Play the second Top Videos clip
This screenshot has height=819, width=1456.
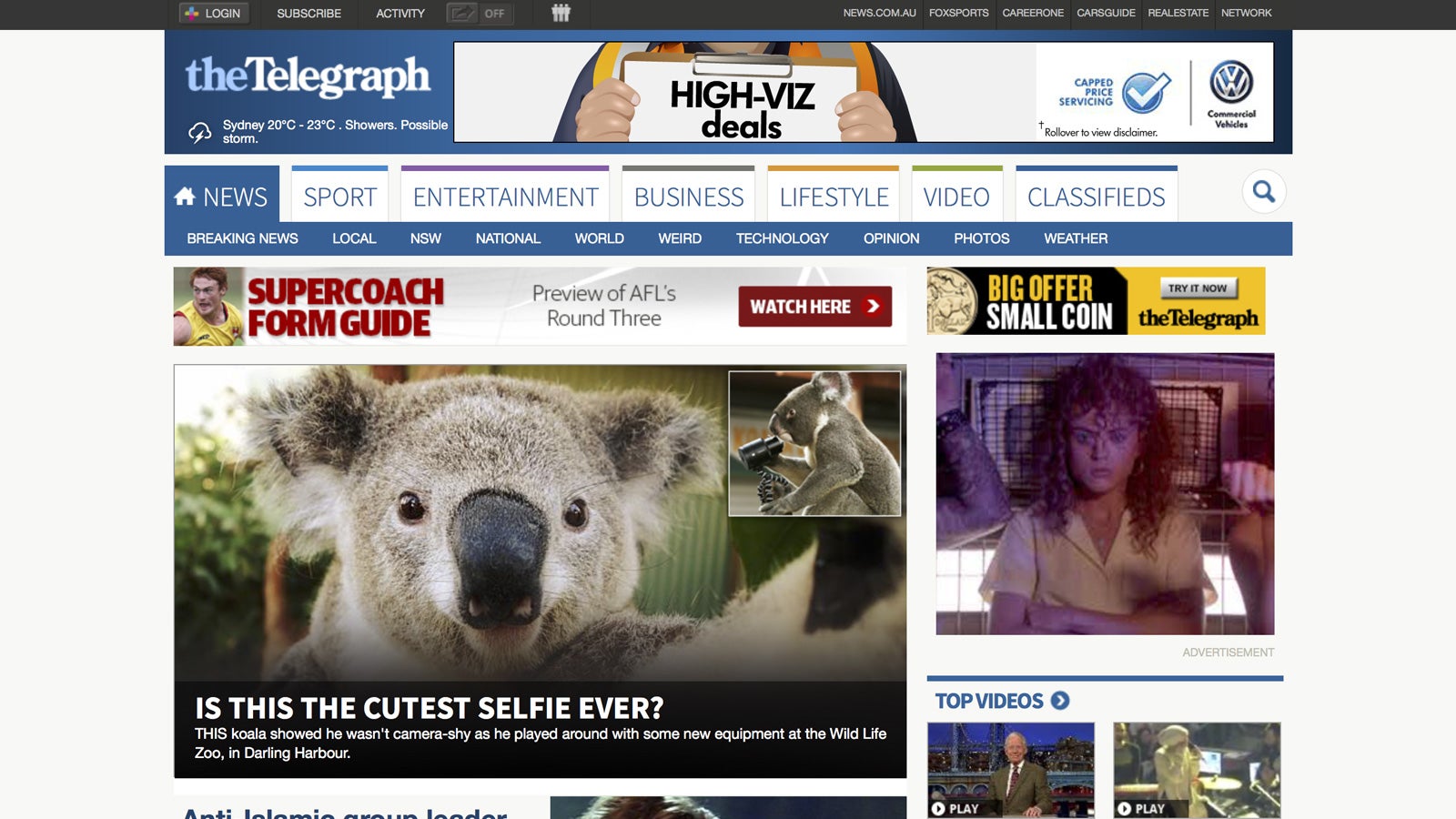point(1195,769)
